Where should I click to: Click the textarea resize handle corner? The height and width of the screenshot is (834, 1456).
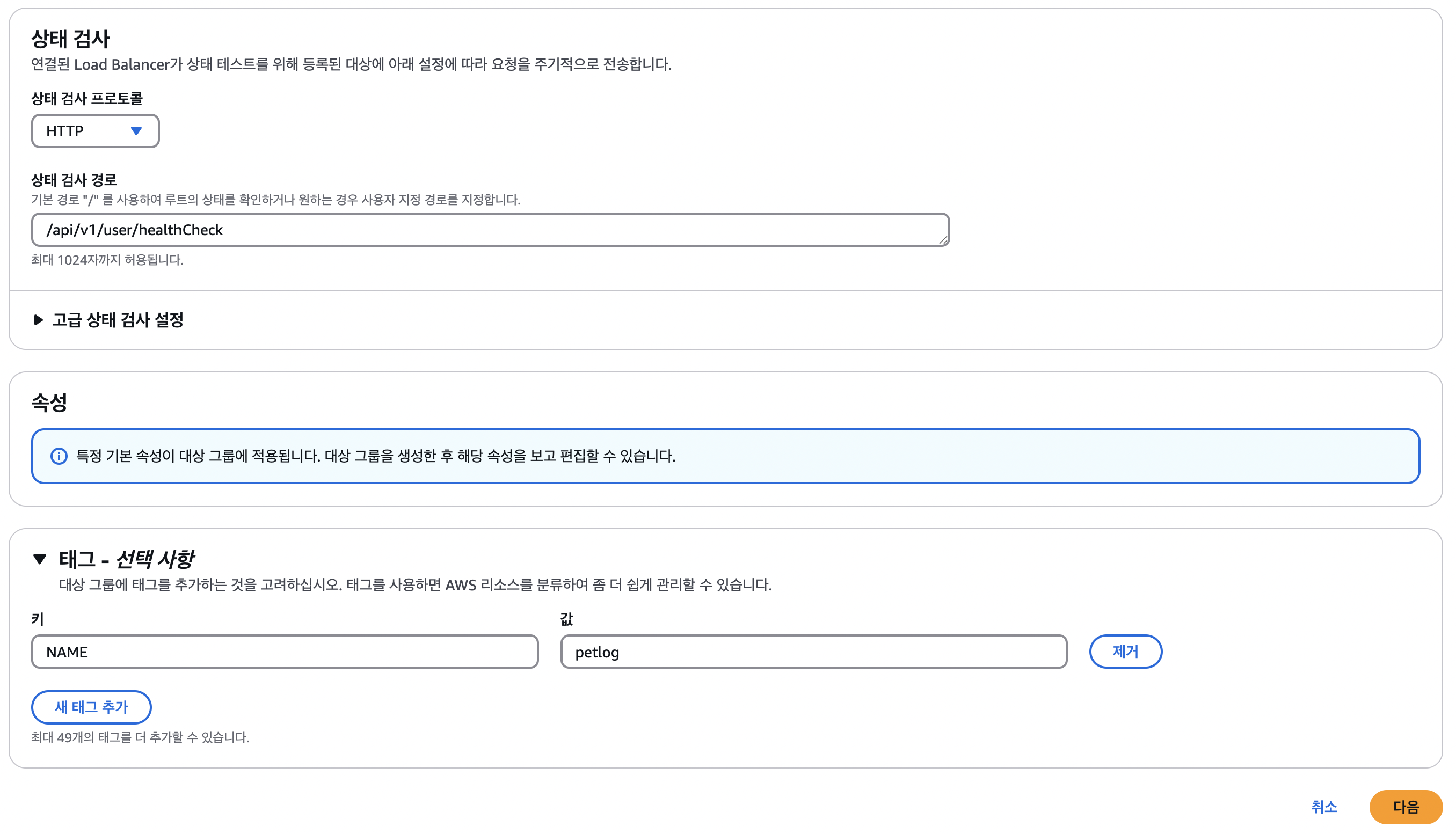tap(943, 241)
